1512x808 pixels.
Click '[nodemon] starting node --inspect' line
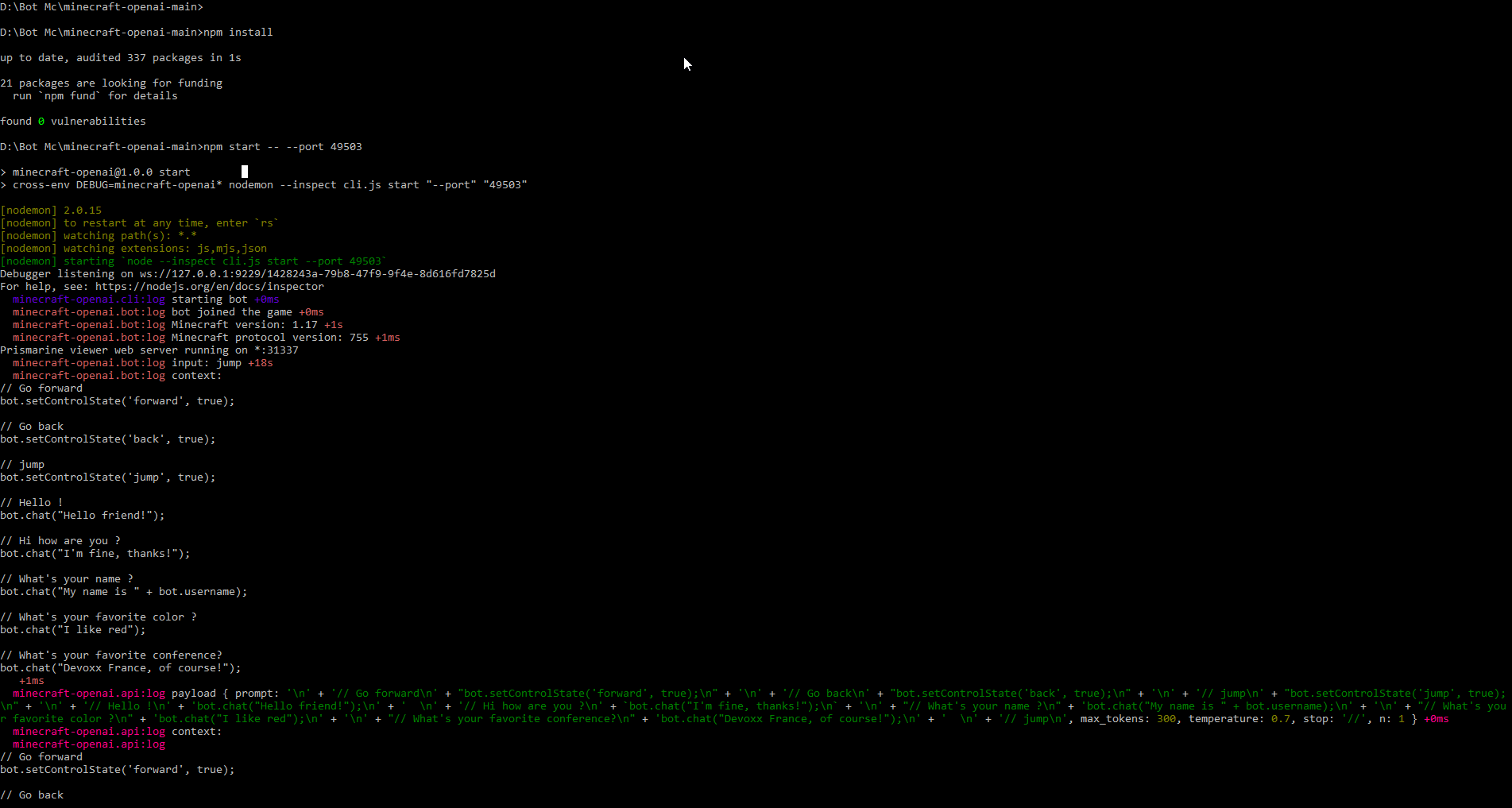[194, 261]
